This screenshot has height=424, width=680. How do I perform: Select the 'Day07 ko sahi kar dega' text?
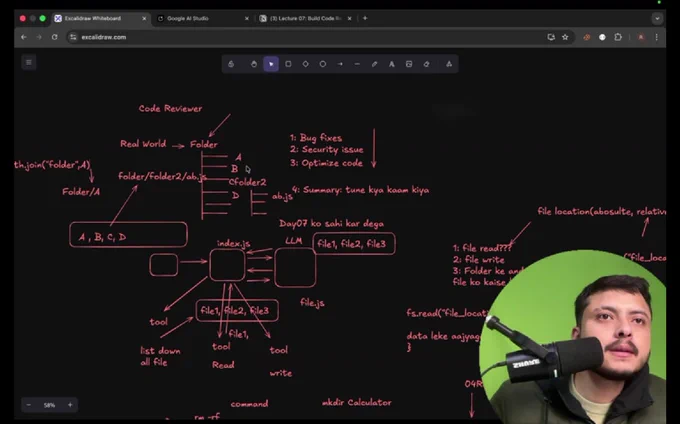click(x=332, y=224)
